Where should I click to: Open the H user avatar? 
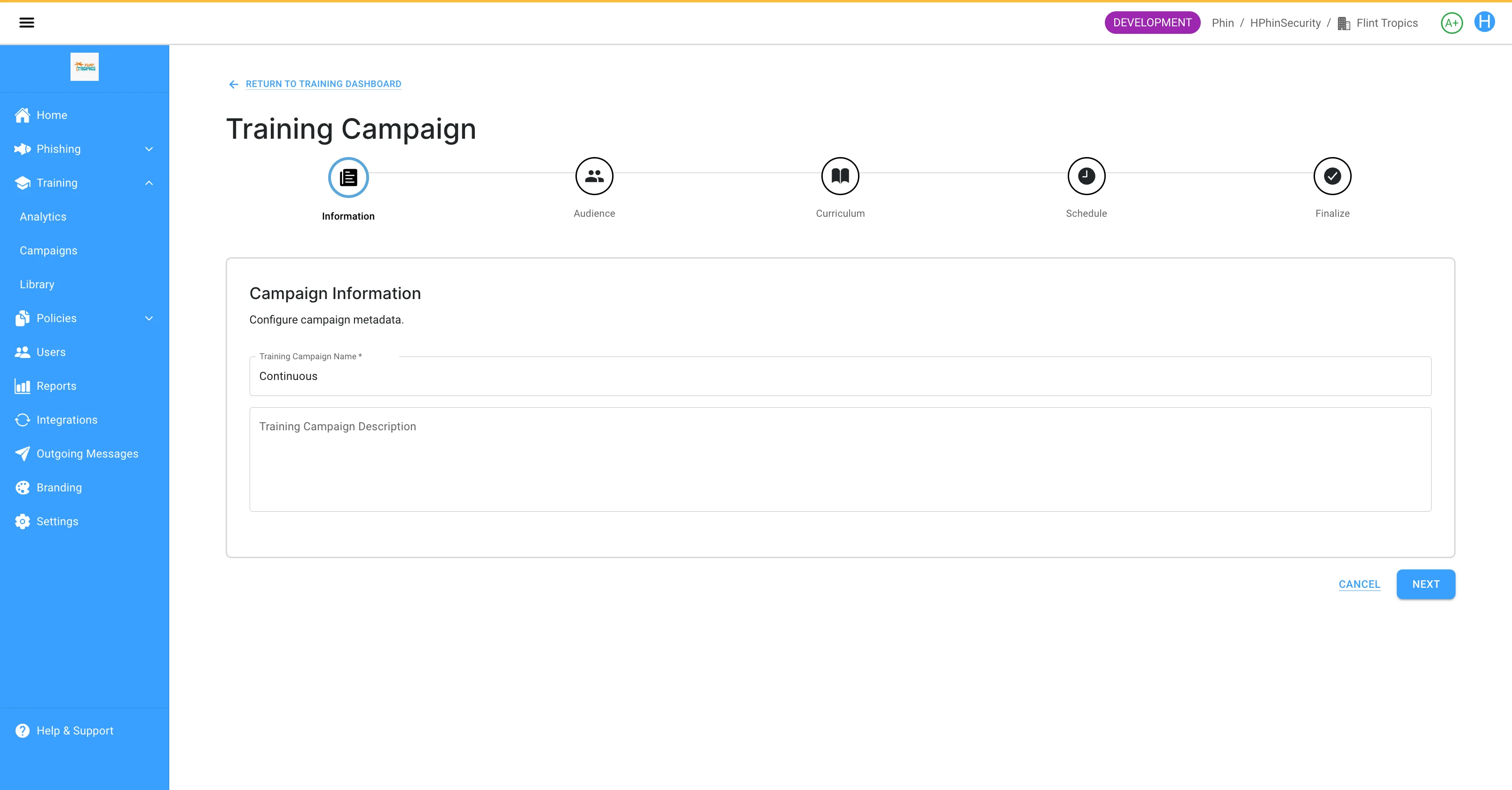(1484, 22)
